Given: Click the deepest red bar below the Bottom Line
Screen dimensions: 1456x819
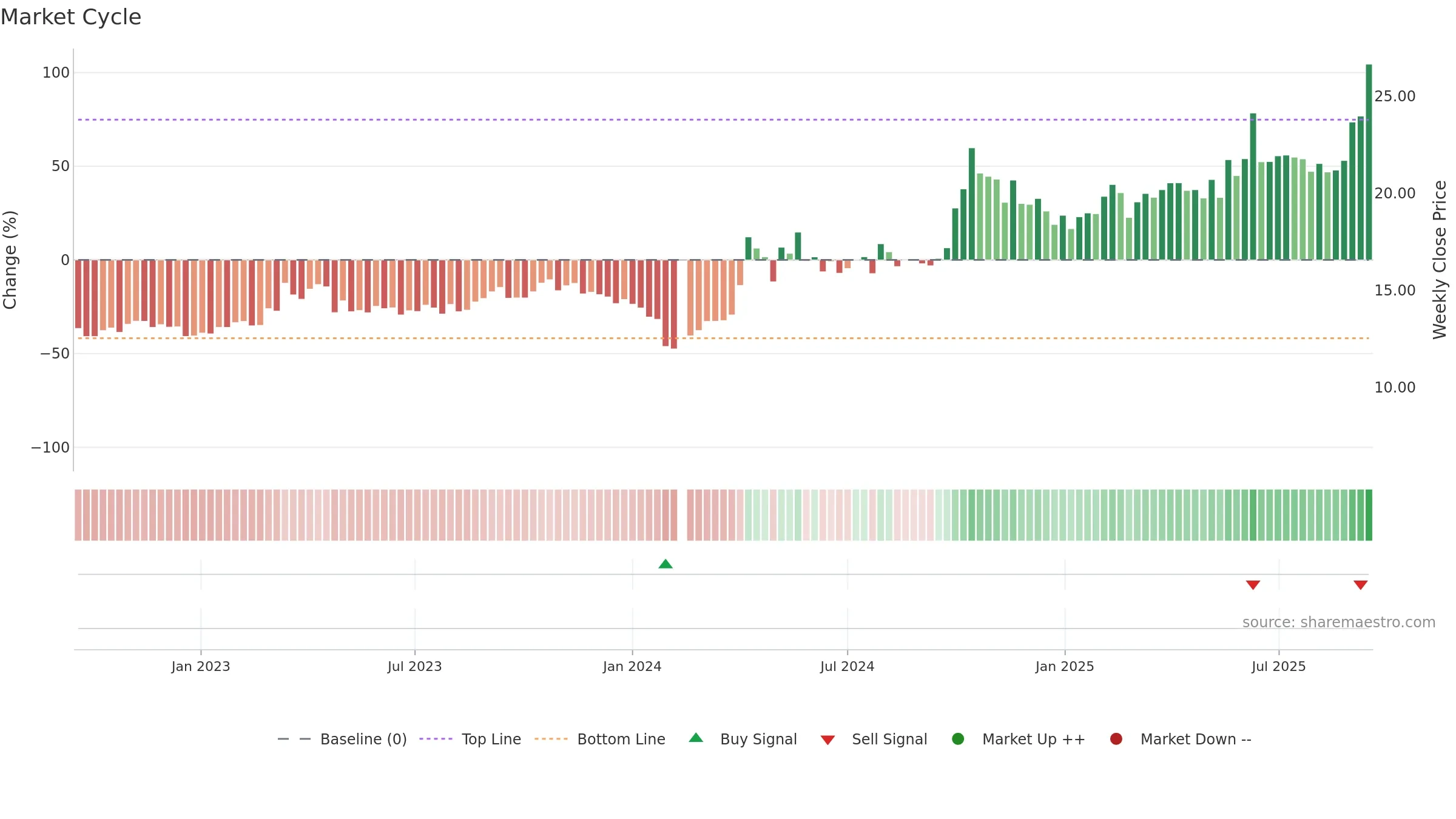Looking at the screenshot, I should point(674,304).
